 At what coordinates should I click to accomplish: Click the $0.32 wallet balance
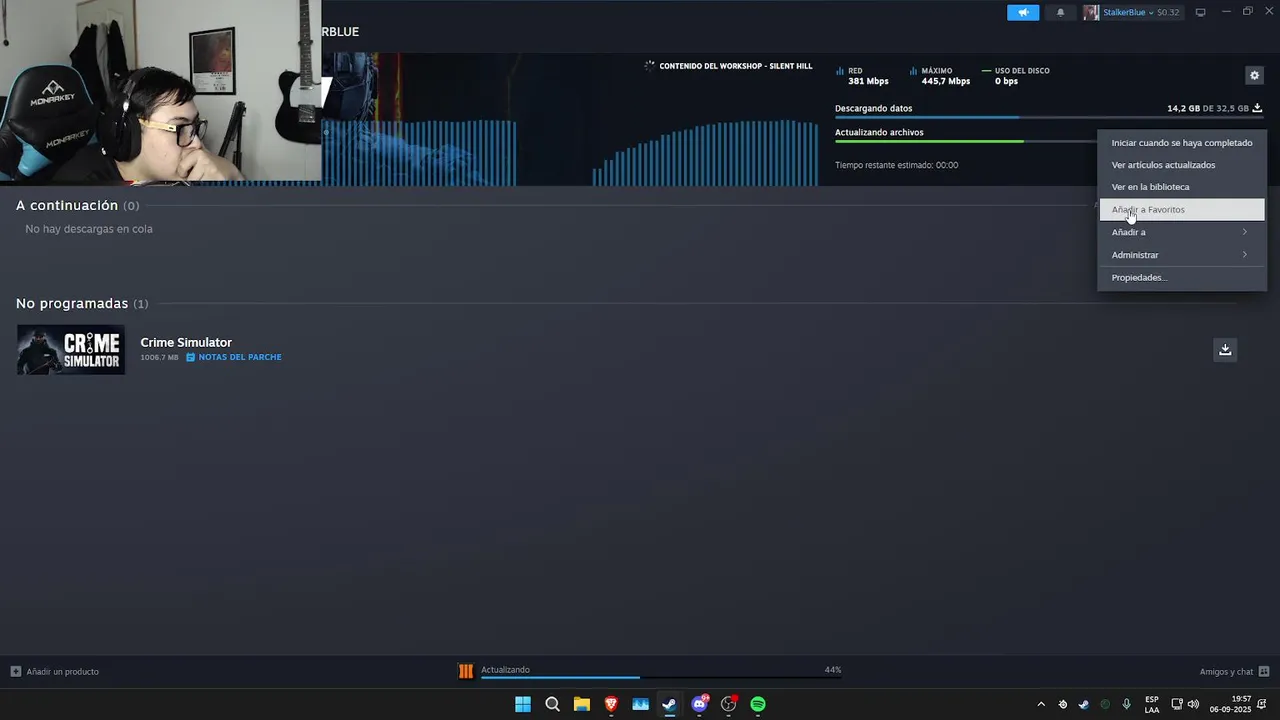tap(1168, 12)
